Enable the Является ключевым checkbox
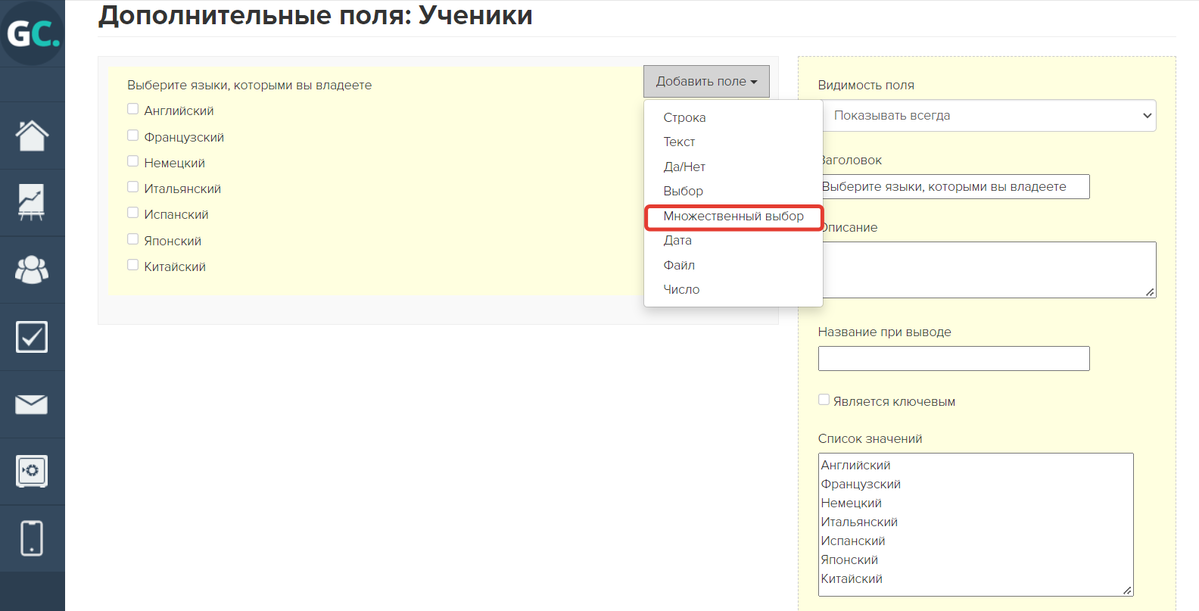Screen dimensions: 1199x611 click(824, 400)
